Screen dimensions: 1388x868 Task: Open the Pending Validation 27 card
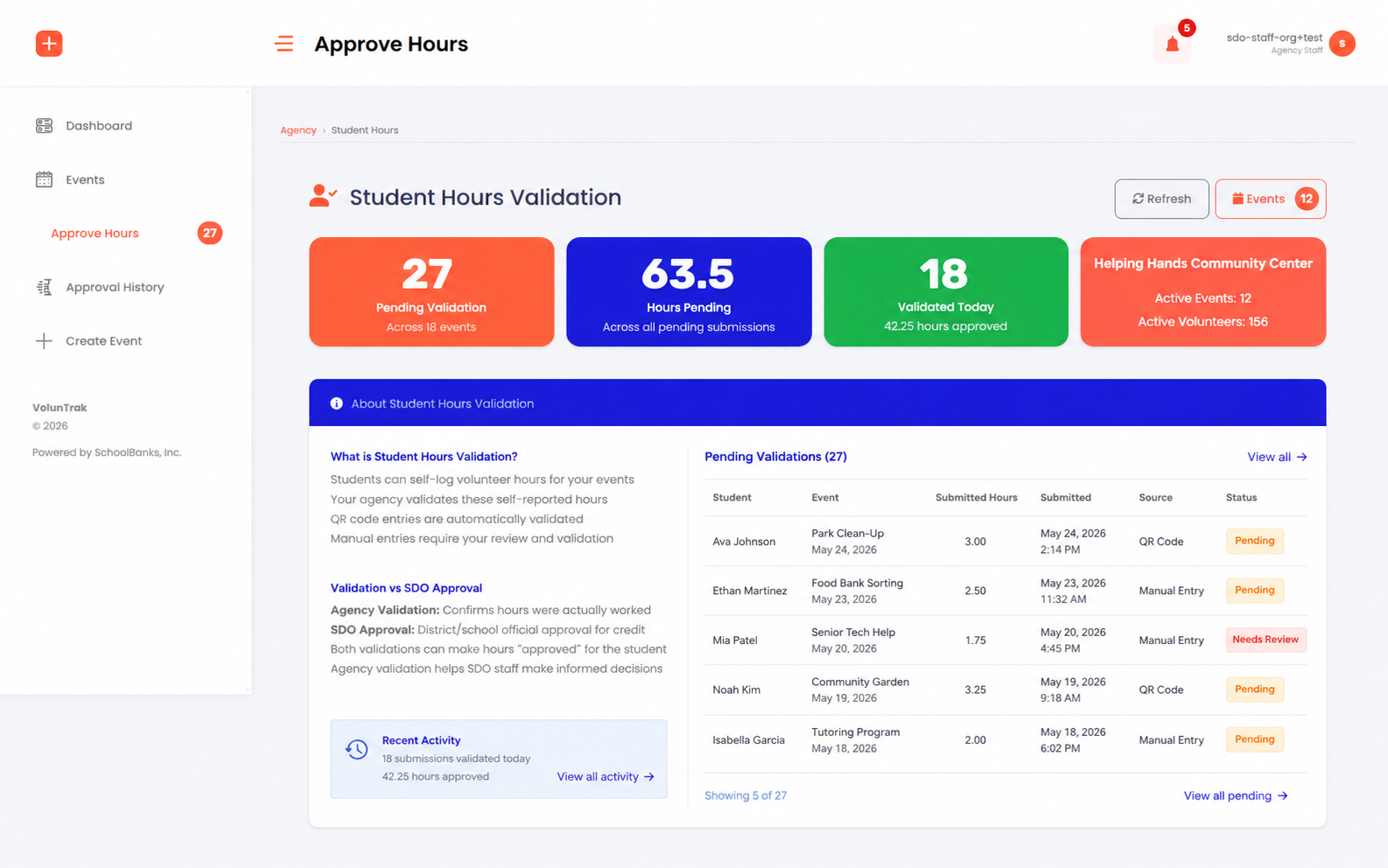(431, 291)
